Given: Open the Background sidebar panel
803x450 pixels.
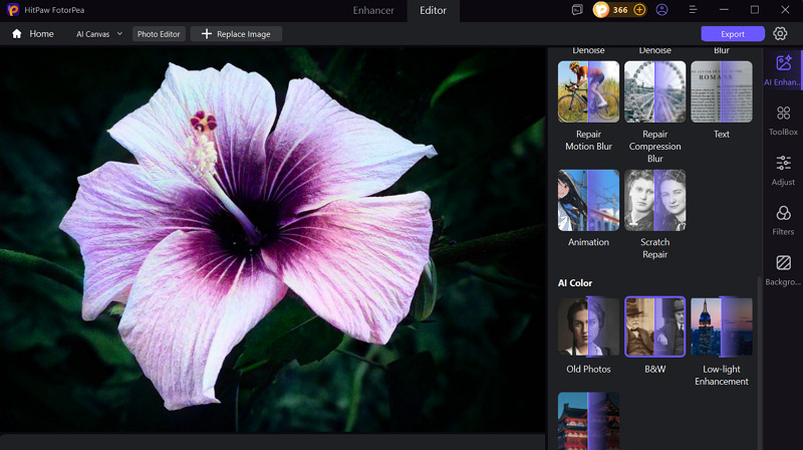Looking at the screenshot, I should [x=783, y=270].
